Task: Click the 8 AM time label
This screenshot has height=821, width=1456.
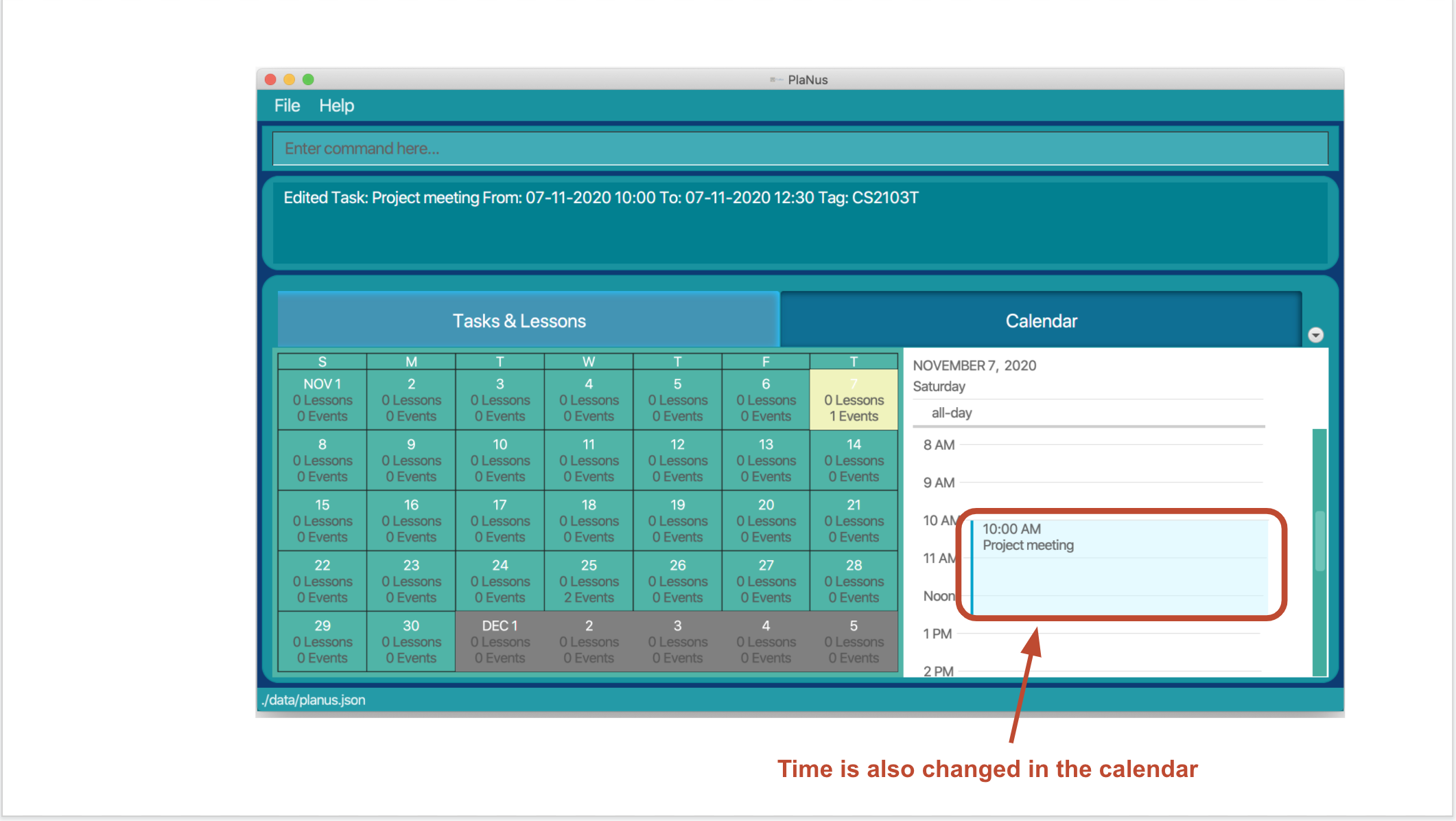Action: [939, 445]
